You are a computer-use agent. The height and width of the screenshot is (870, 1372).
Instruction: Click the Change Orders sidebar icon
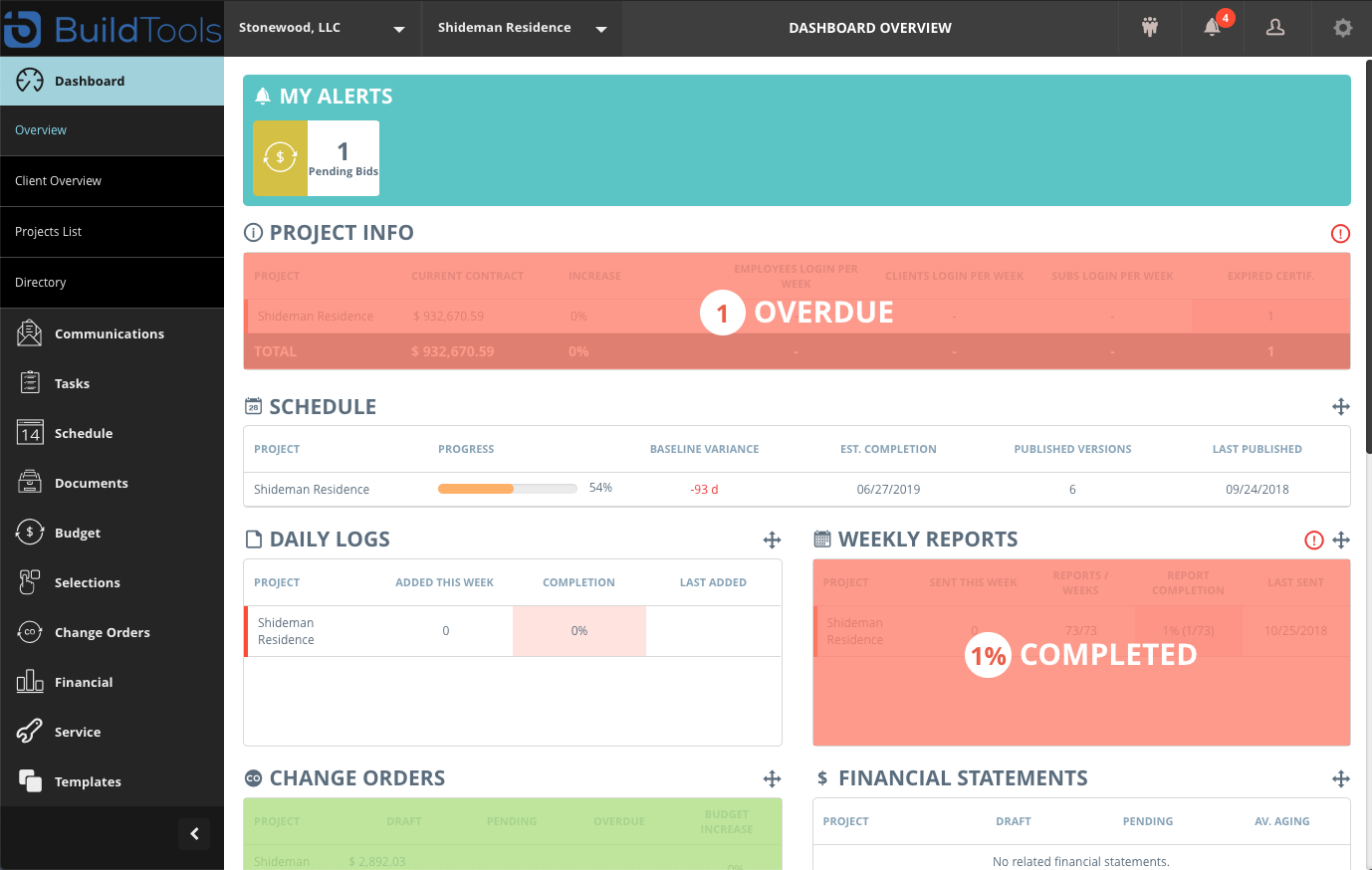click(29, 631)
